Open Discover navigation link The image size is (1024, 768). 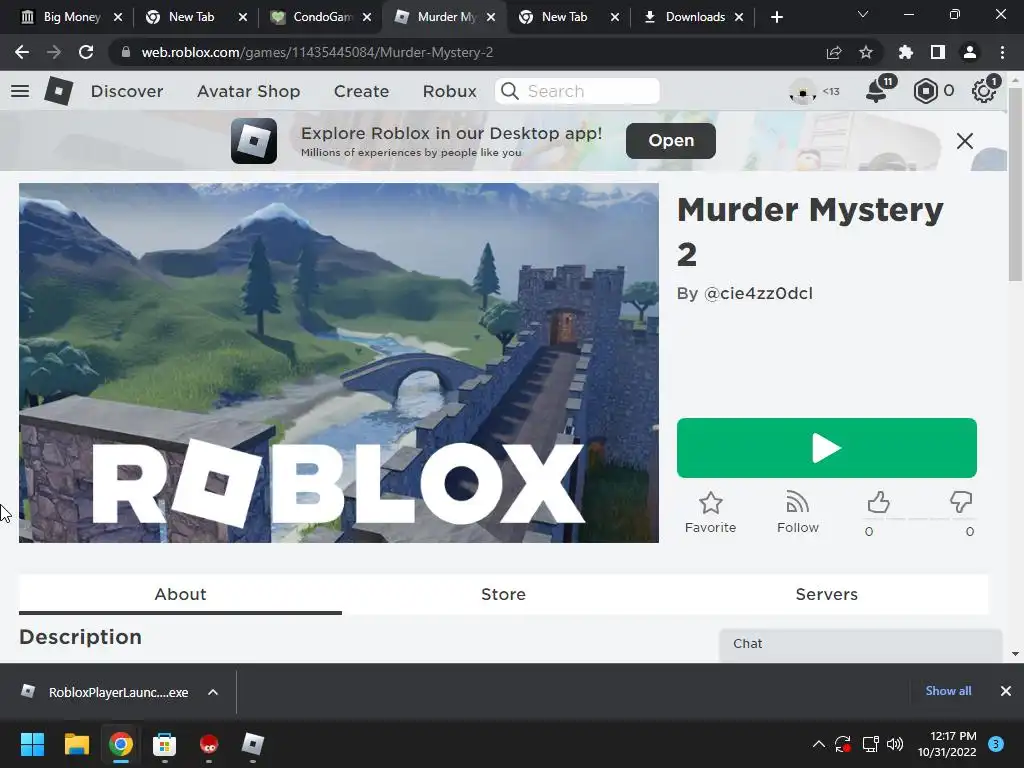(127, 91)
